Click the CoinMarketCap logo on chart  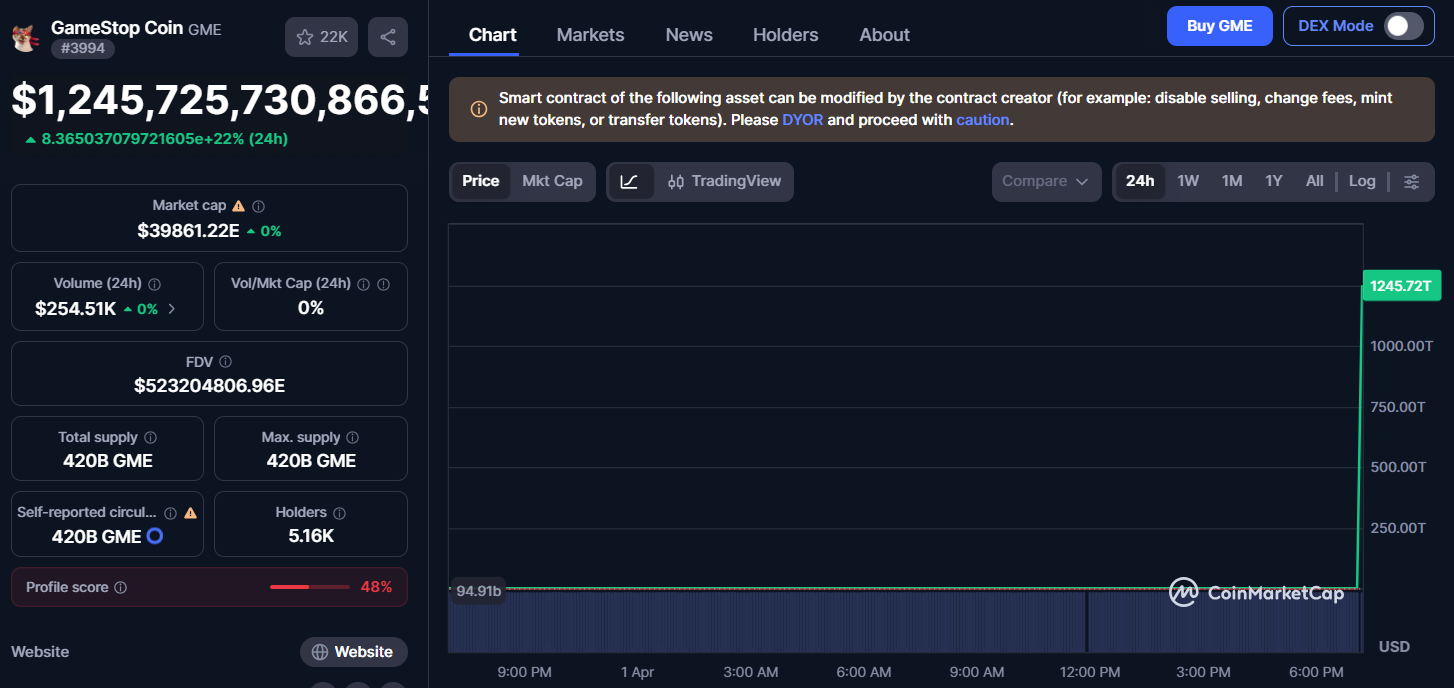coord(1257,593)
